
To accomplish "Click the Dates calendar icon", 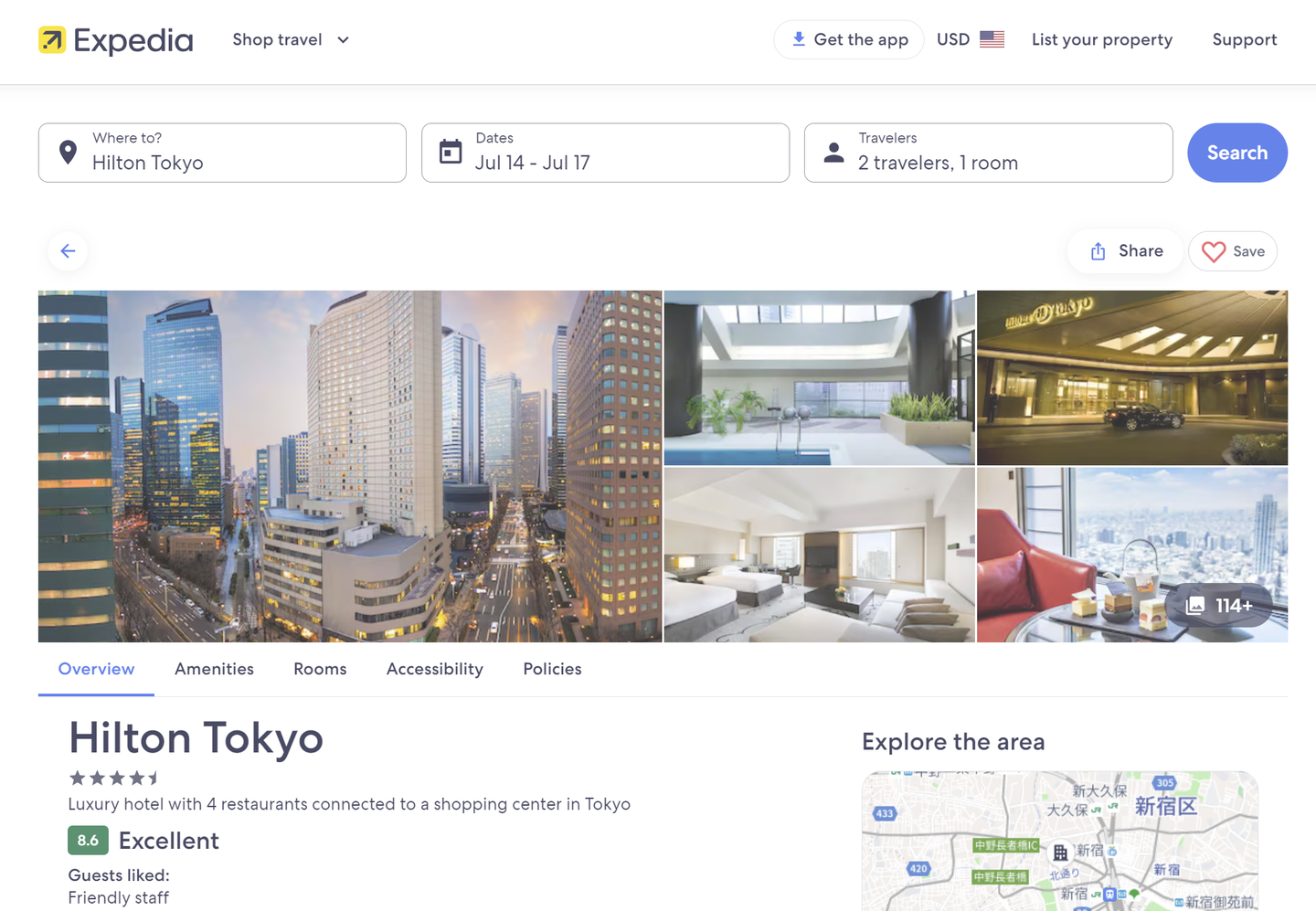I will [451, 152].
